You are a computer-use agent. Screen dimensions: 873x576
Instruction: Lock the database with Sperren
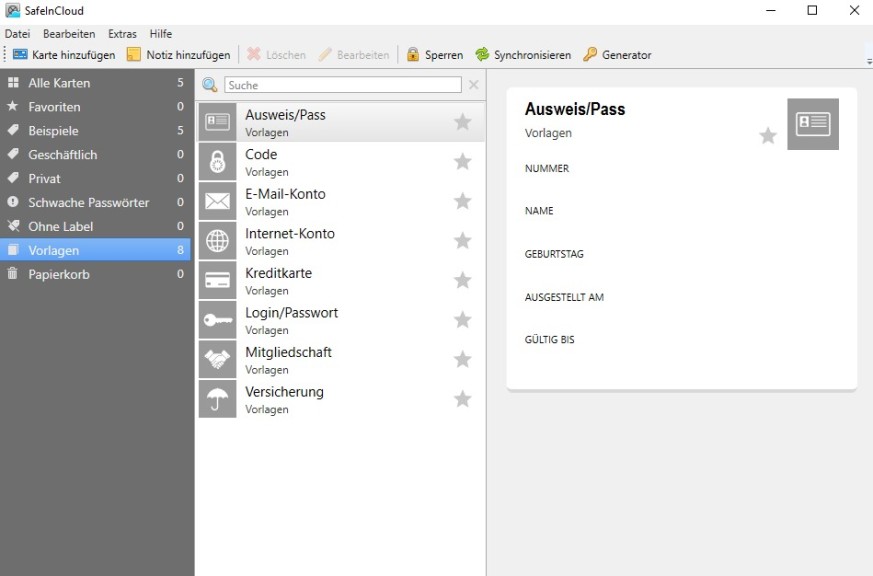[x=435, y=55]
